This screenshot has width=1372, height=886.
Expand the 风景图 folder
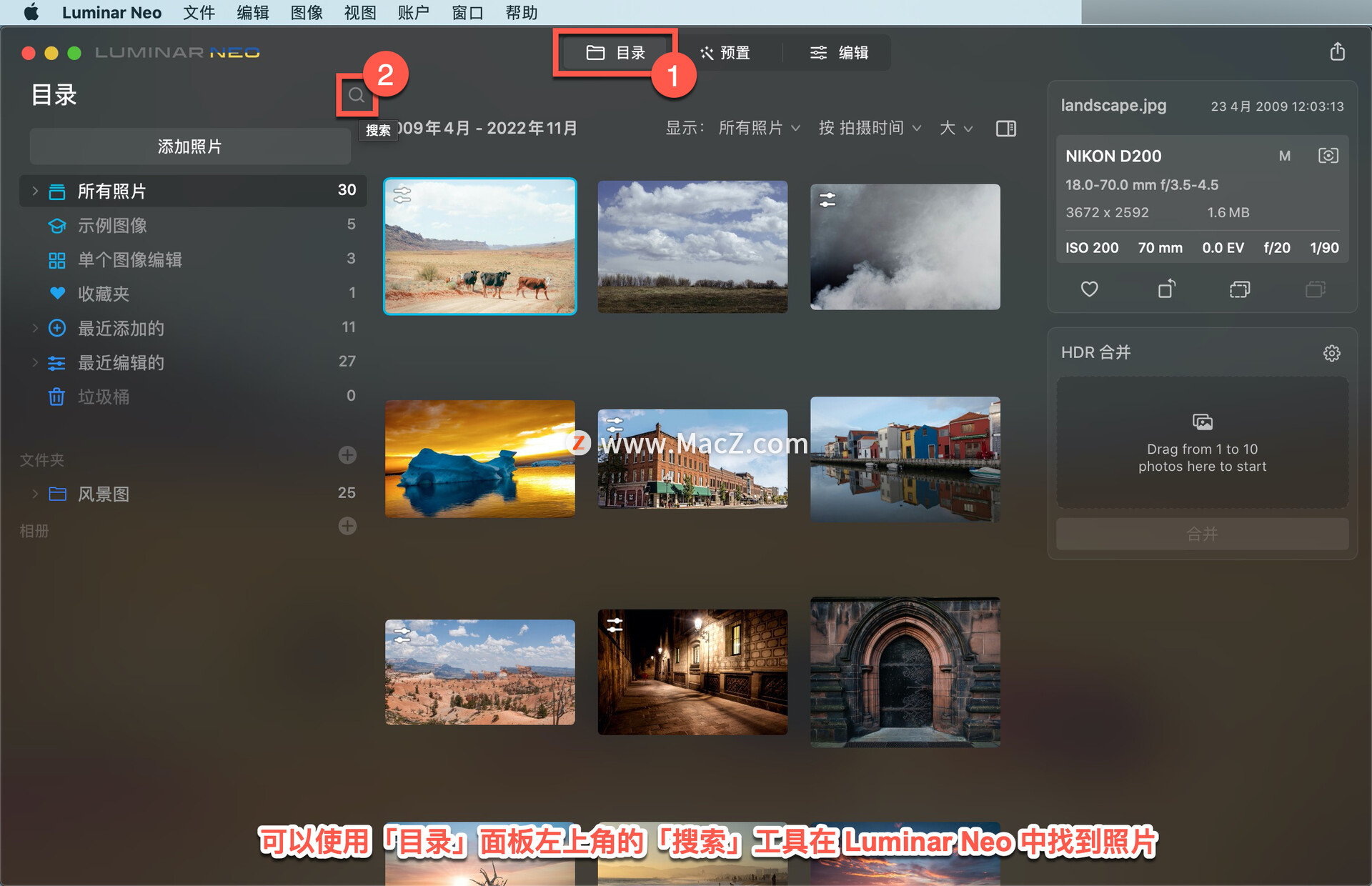34,494
